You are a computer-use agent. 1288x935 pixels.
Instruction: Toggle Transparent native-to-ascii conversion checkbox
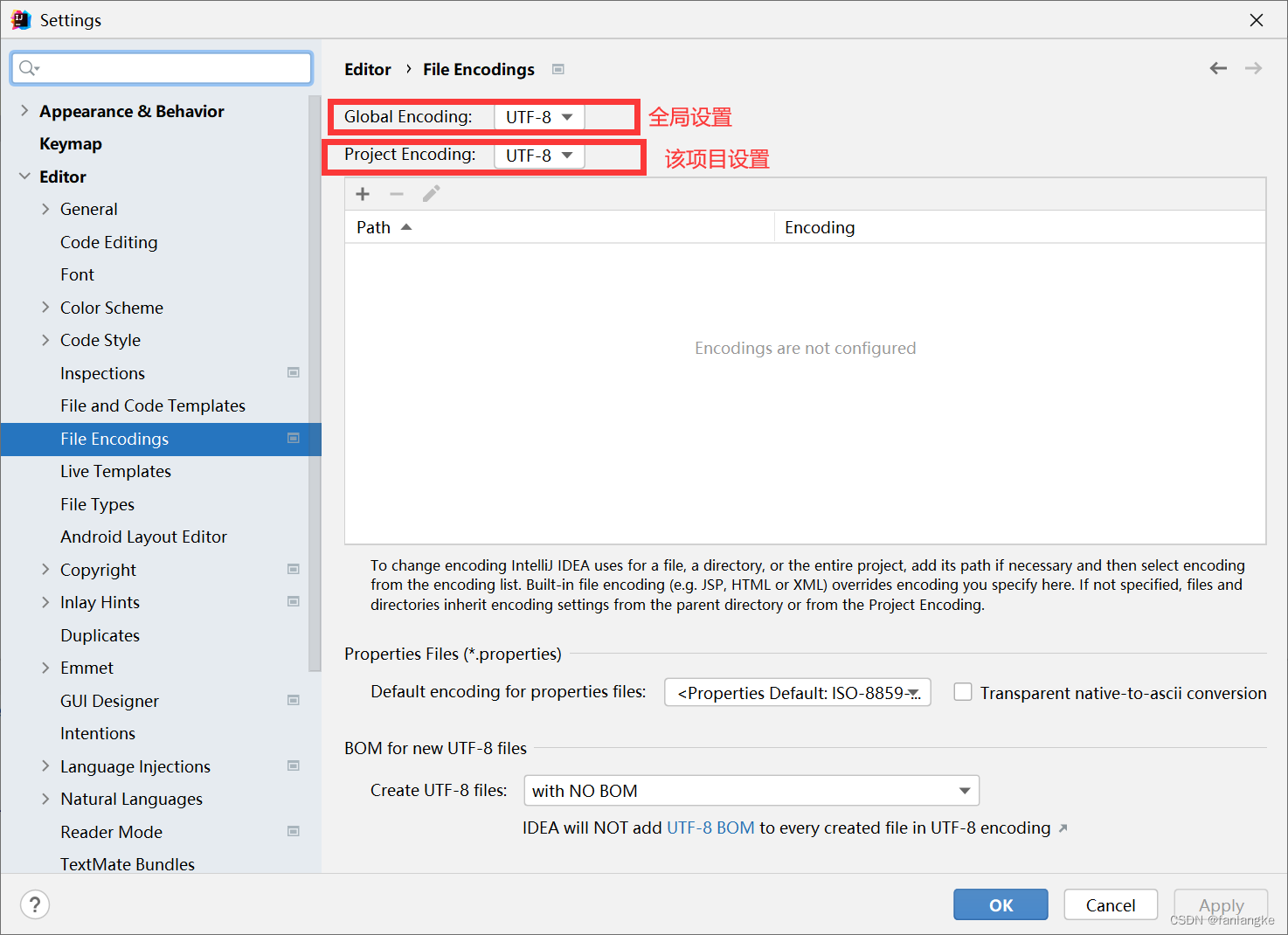click(963, 692)
